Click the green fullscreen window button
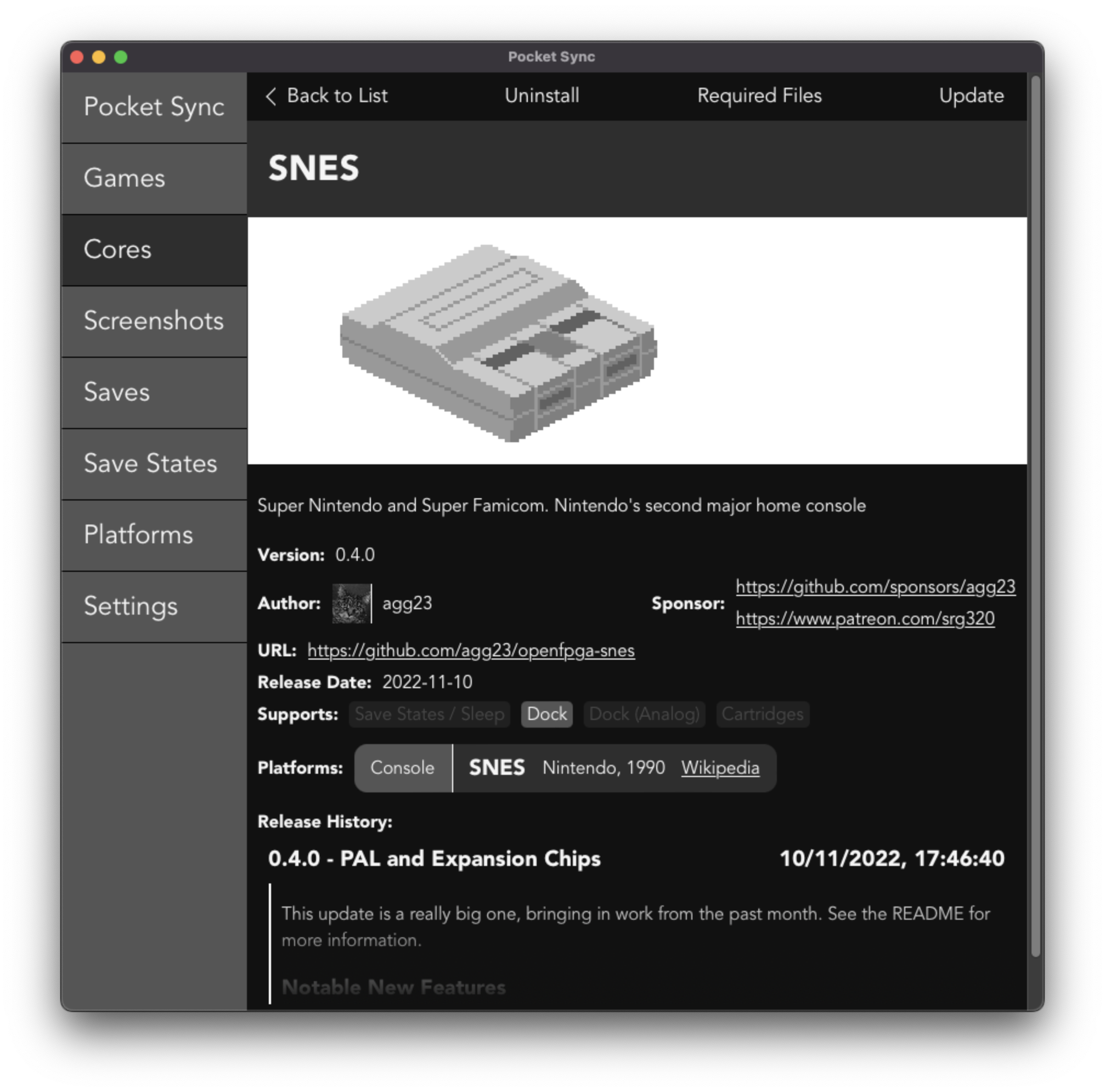Image resolution: width=1105 pixels, height=1092 pixels. click(x=121, y=57)
